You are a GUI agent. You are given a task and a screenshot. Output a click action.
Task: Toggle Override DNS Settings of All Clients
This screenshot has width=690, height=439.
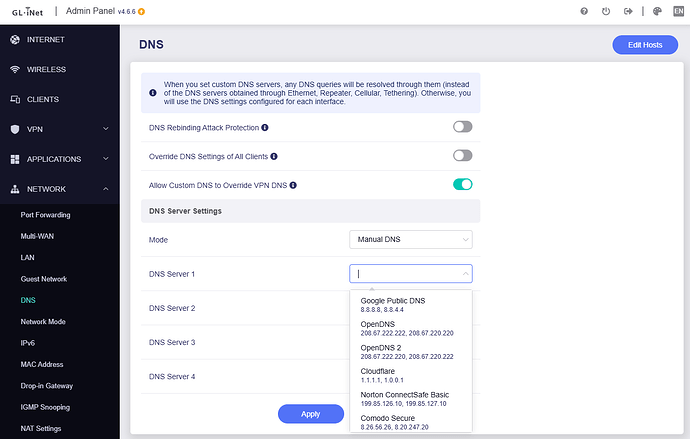pyautogui.click(x=462, y=156)
